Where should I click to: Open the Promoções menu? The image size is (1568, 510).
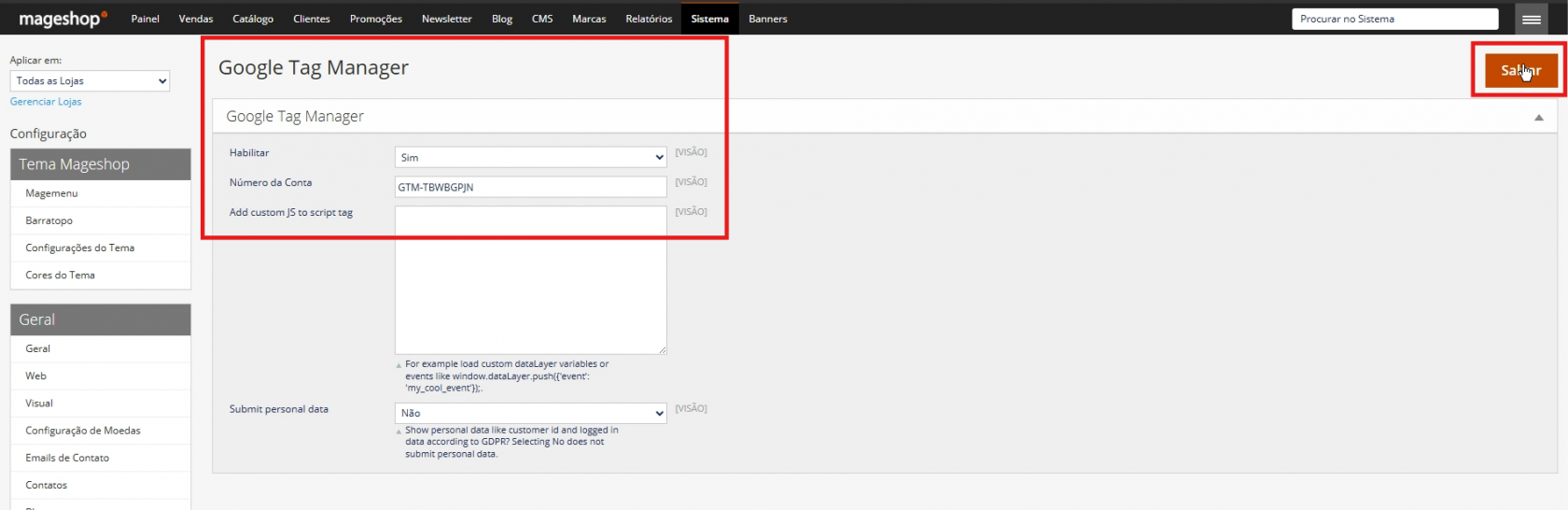[x=376, y=19]
